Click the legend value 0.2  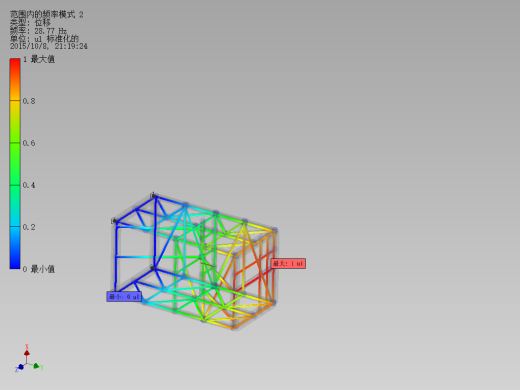coord(29,227)
